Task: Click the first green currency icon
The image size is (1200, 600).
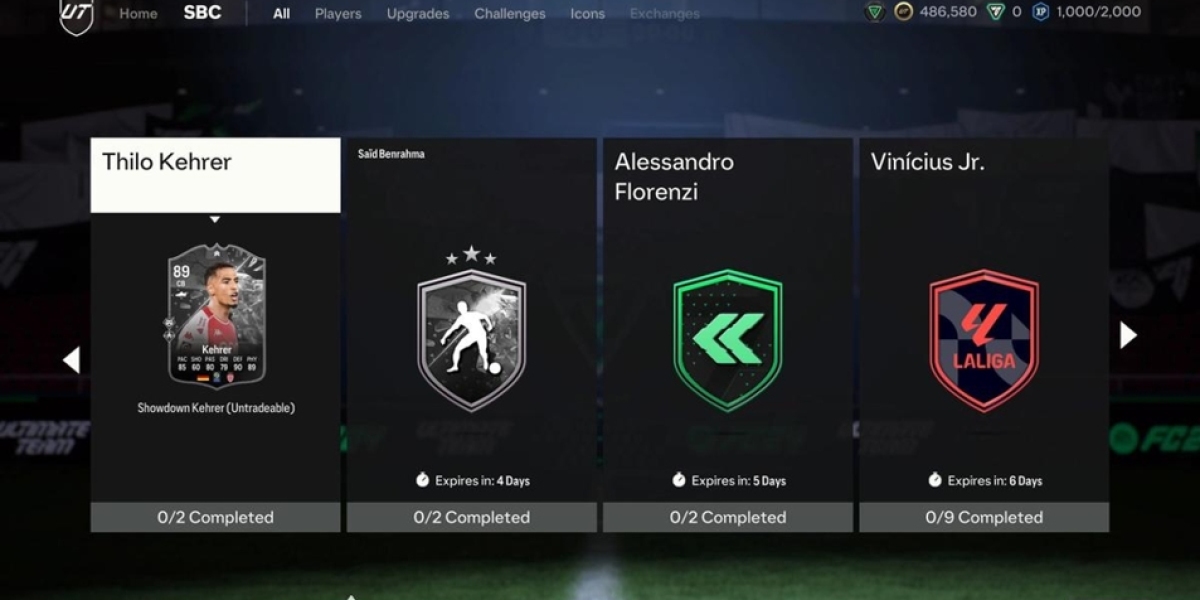Action: tap(874, 12)
